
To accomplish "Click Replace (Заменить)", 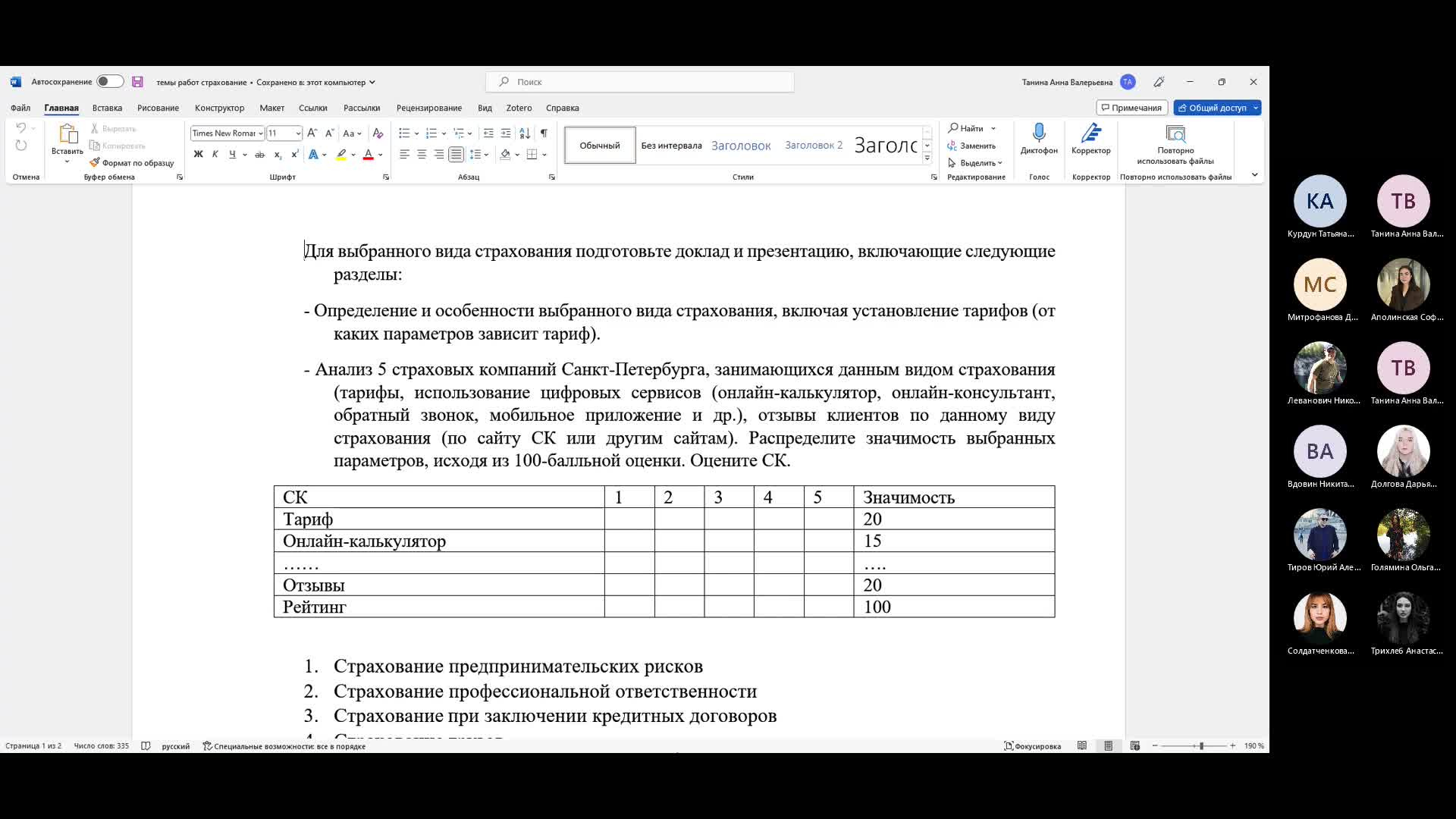I will pyautogui.click(x=971, y=146).
